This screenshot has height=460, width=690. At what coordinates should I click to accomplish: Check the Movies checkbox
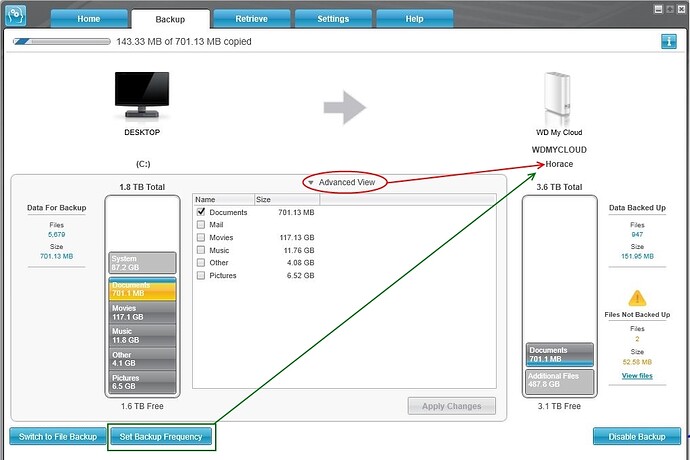point(201,237)
